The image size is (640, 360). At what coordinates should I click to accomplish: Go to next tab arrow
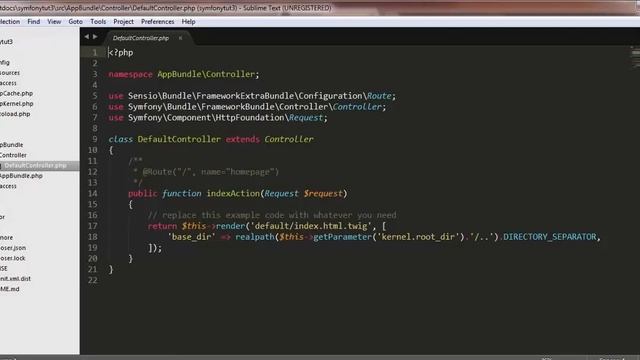95,37
